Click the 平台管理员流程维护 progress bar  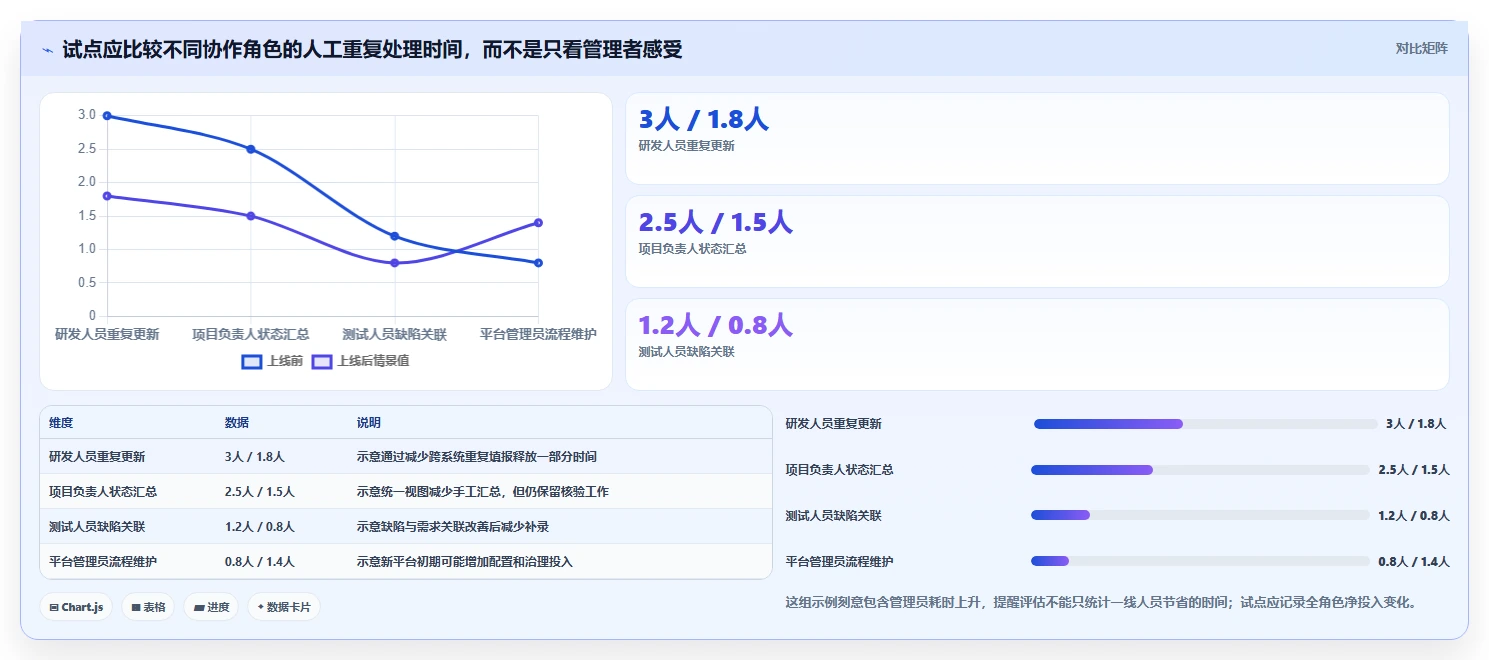coord(1200,561)
